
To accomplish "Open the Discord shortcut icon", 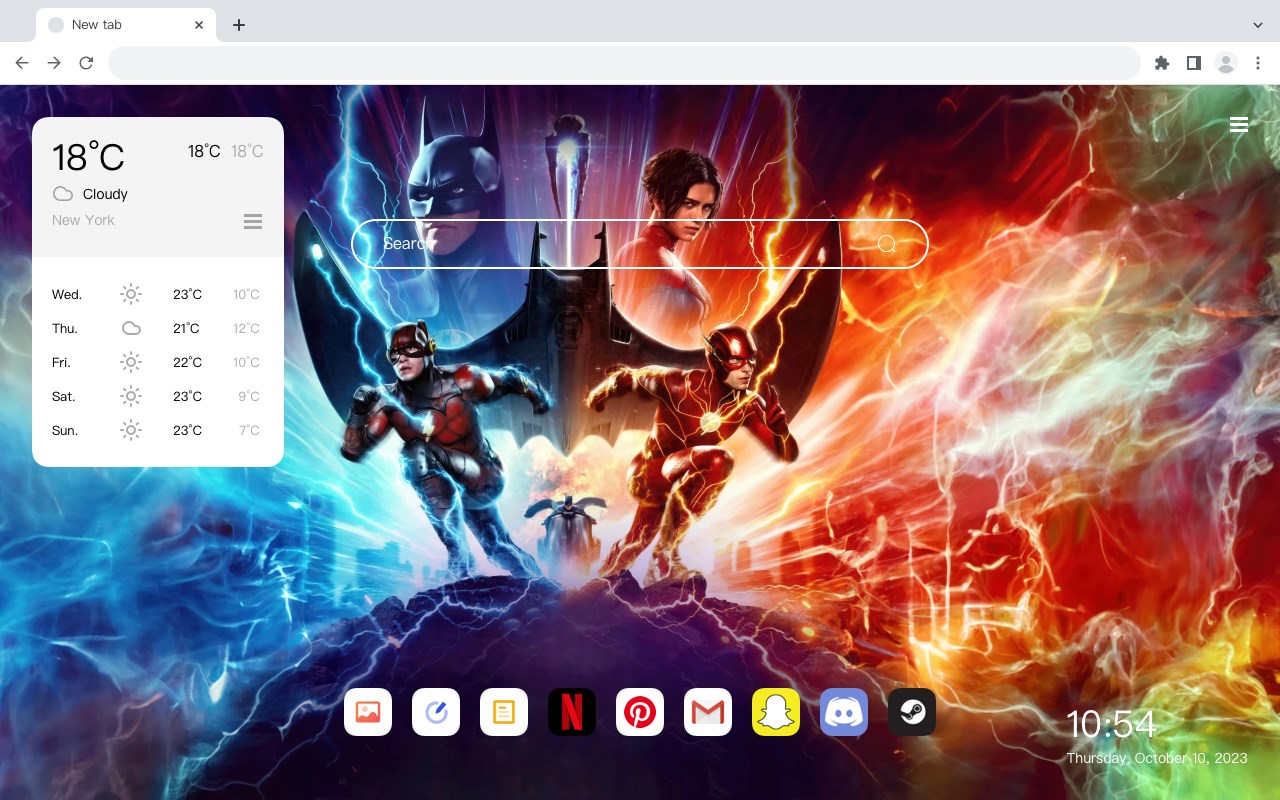I will click(844, 712).
